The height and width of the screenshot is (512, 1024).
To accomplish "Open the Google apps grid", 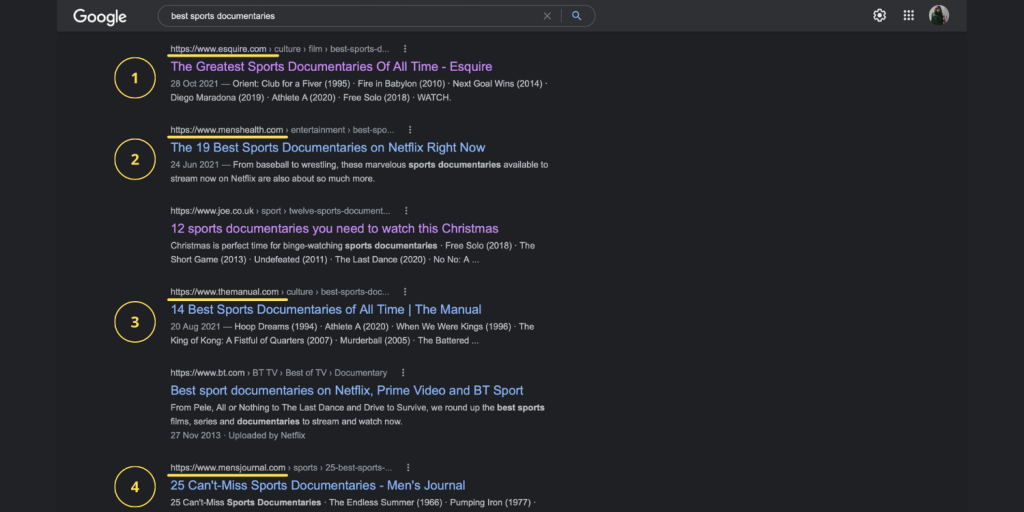I will [908, 16].
